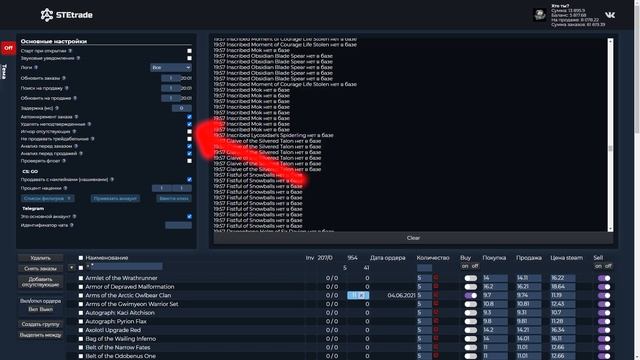
Task: Show help for Удалять неподтвержденные
Action: (x=89, y=124)
